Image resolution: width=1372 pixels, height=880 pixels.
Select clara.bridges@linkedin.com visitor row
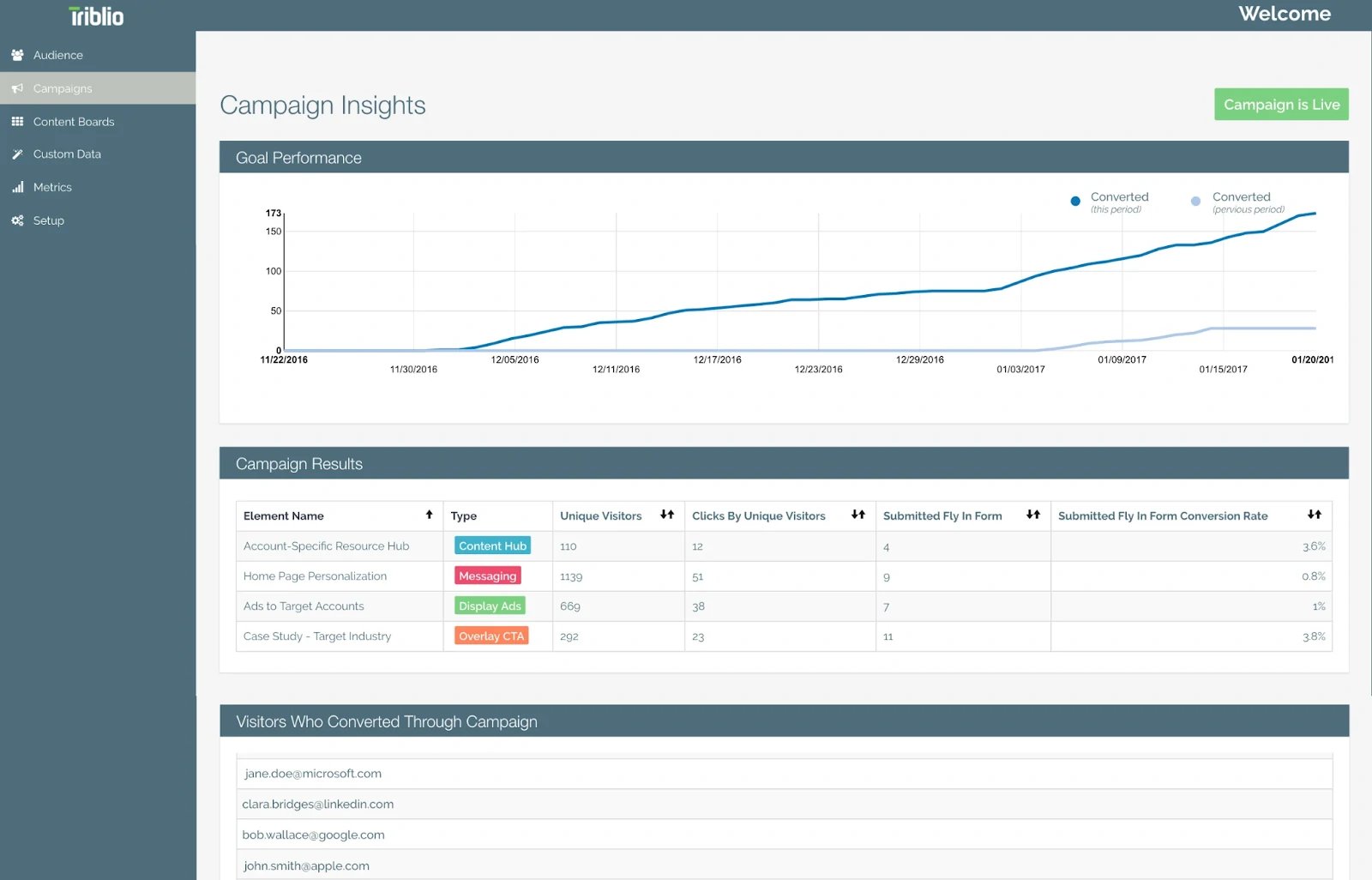pos(784,805)
